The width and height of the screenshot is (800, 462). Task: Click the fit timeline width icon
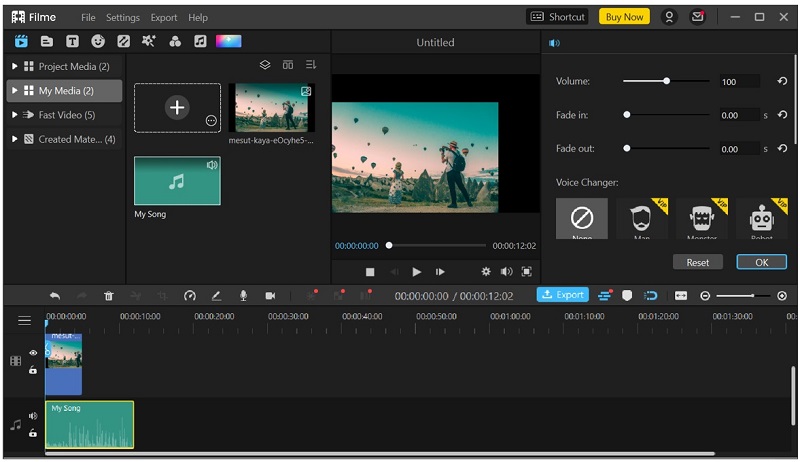(681, 296)
